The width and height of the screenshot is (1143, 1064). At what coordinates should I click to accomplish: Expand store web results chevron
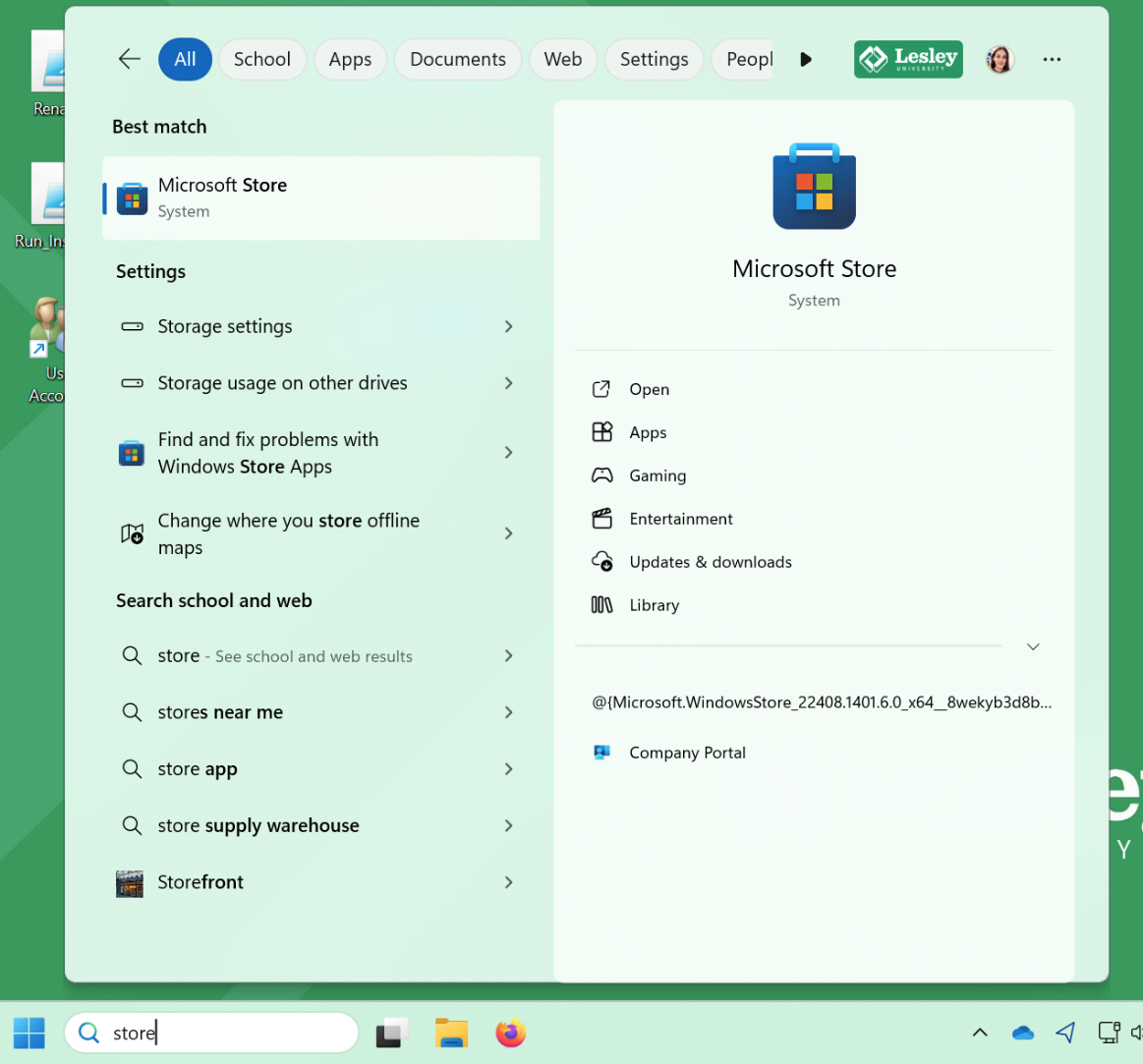(509, 656)
